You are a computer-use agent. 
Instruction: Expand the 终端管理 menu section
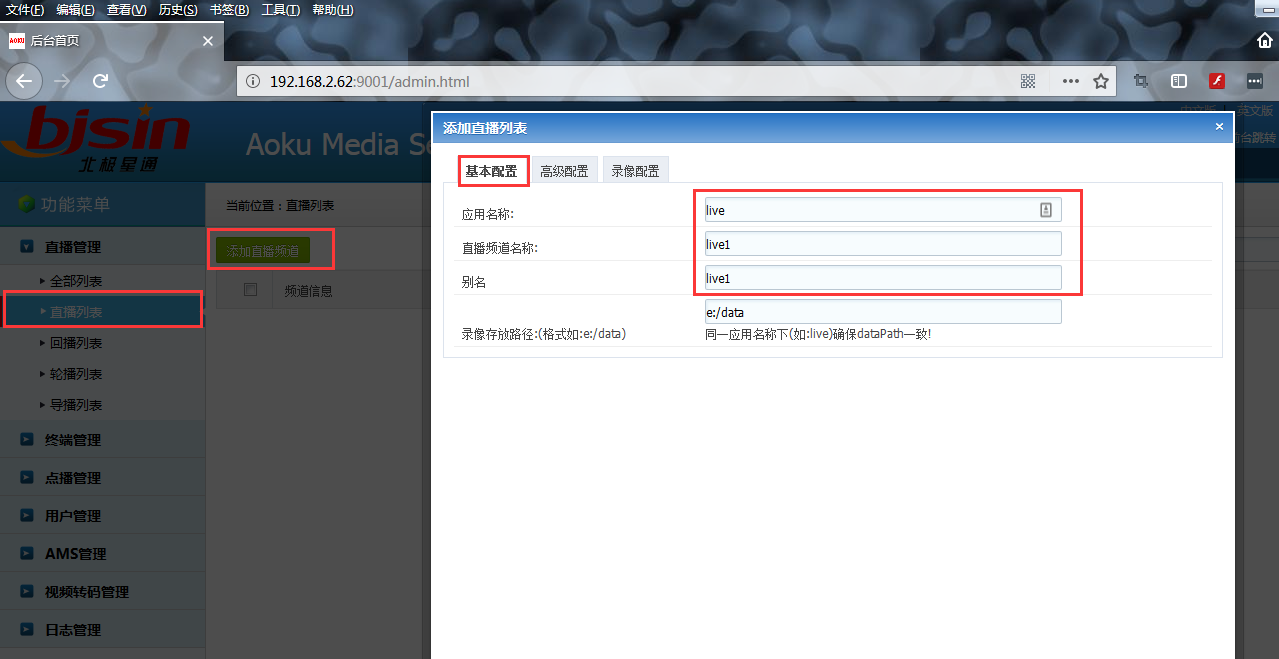pyautogui.click(x=102, y=440)
